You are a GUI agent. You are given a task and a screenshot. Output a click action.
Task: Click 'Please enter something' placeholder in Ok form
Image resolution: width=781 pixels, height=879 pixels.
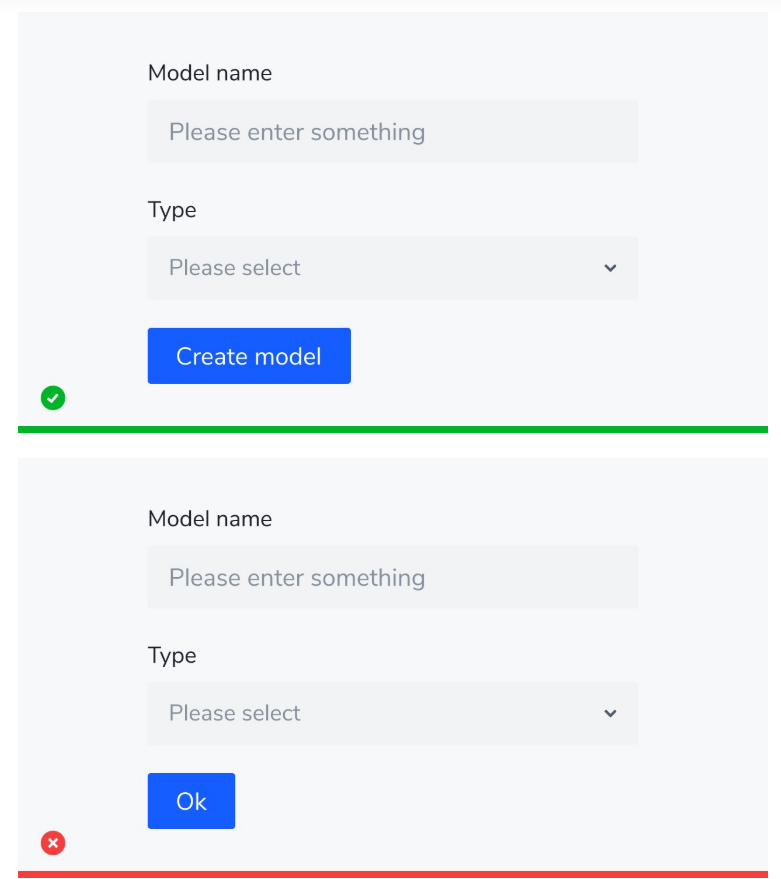(297, 578)
